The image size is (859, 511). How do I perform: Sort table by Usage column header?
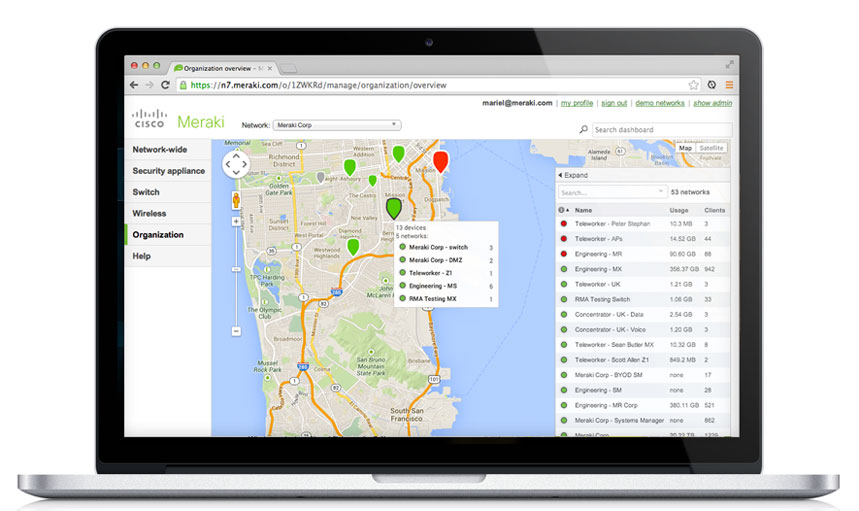(678, 210)
